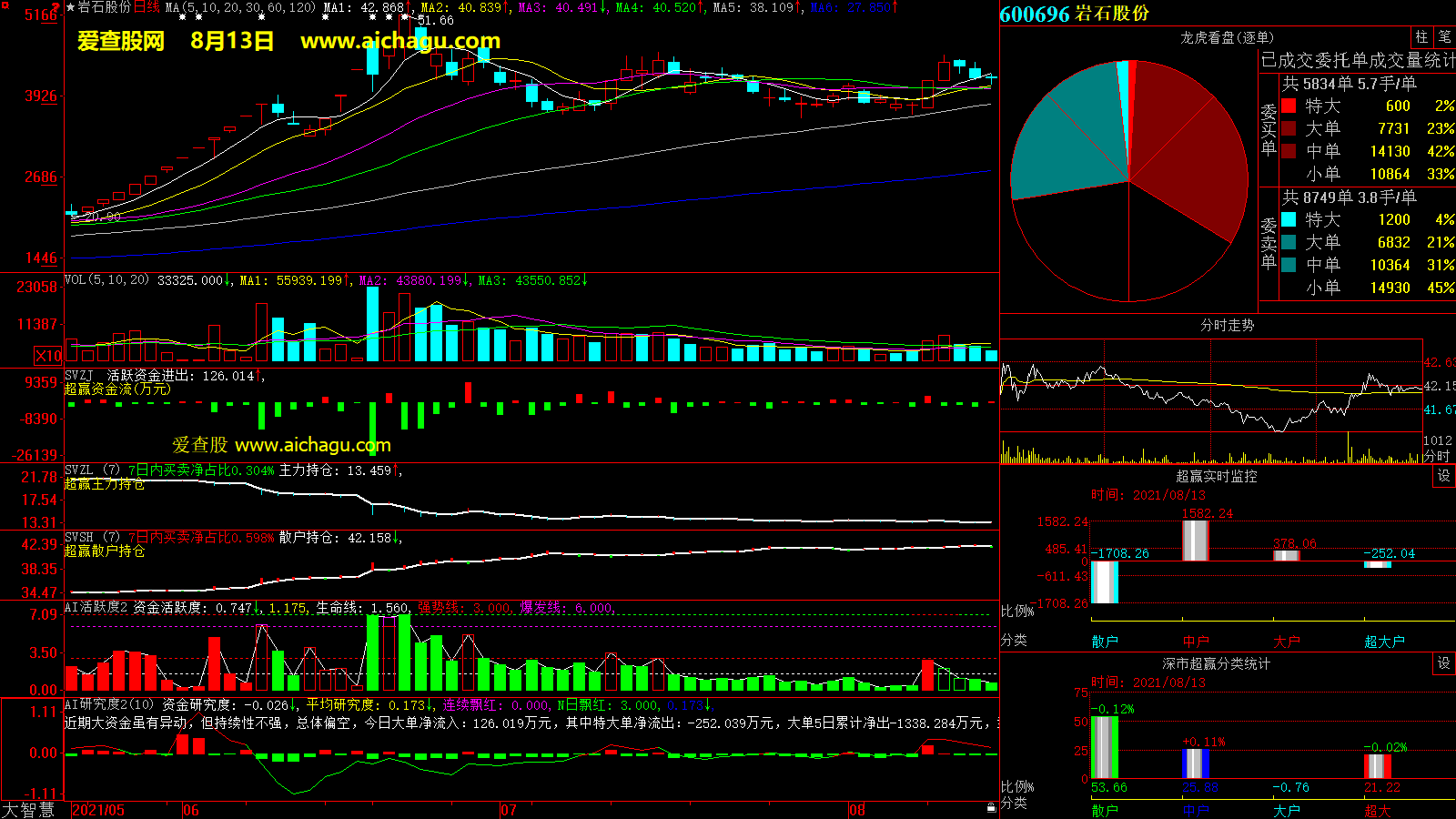This screenshot has width=1456, height=819.
Task: Click the red 特大 buy-order color swatch
Action: click(1289, 106)
